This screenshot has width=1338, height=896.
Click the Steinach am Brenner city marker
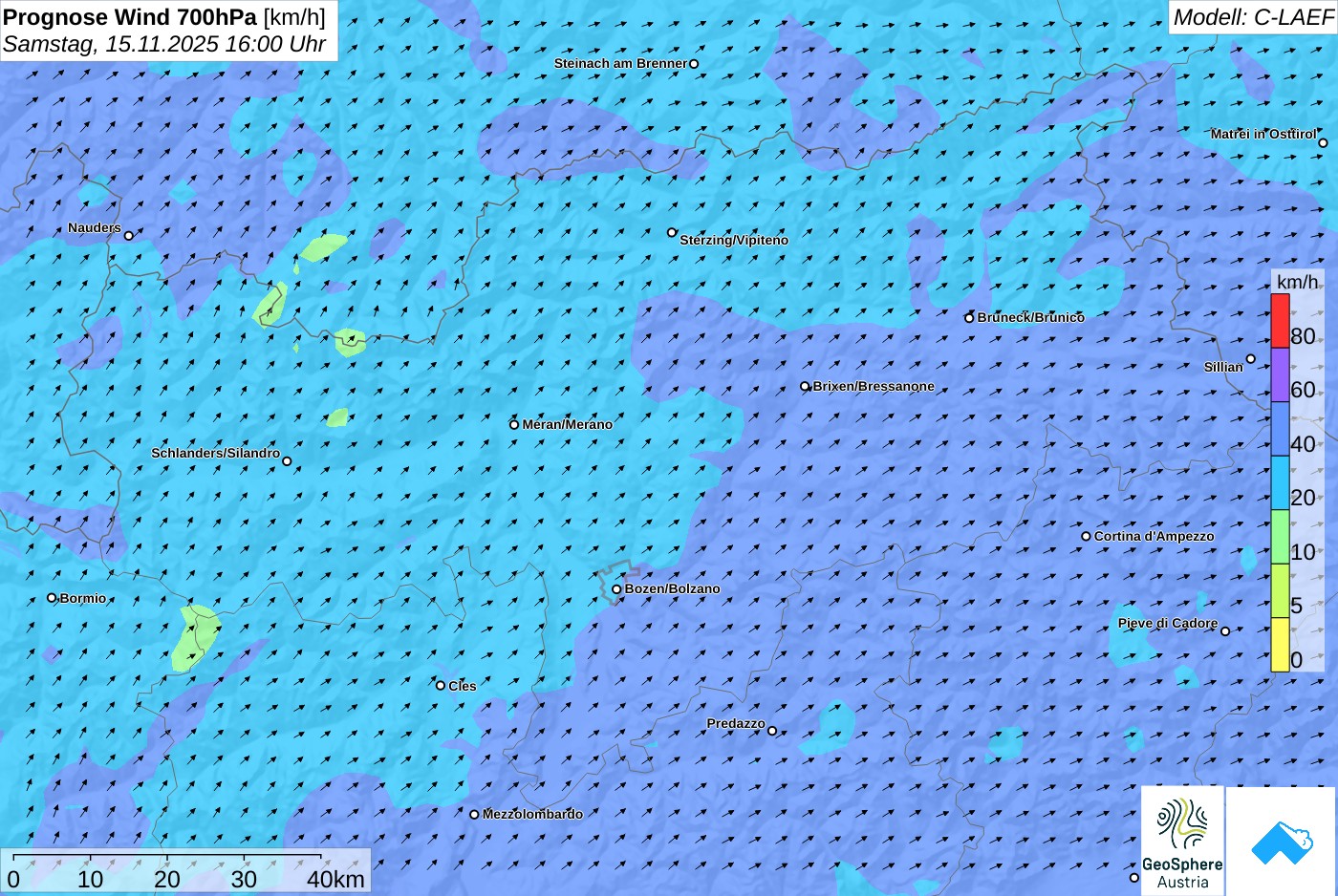click(x=694, y=64)
